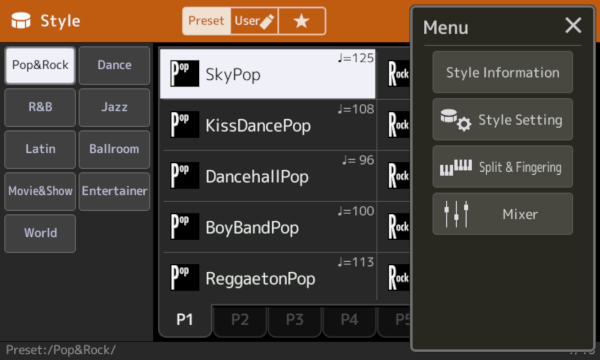Image resolution: width=600 pixels, height=360 pixels.
Task: Click the drum-and-gear Style Setting icon
Action: (456, 120)
